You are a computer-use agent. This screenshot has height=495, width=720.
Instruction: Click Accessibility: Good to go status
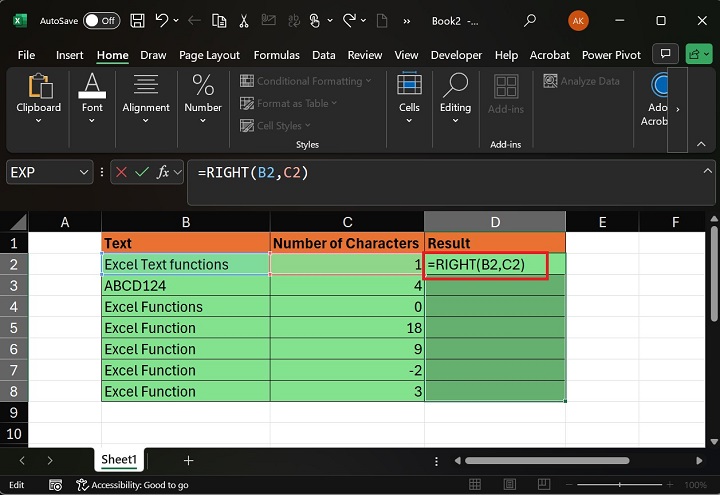[132, 484]
